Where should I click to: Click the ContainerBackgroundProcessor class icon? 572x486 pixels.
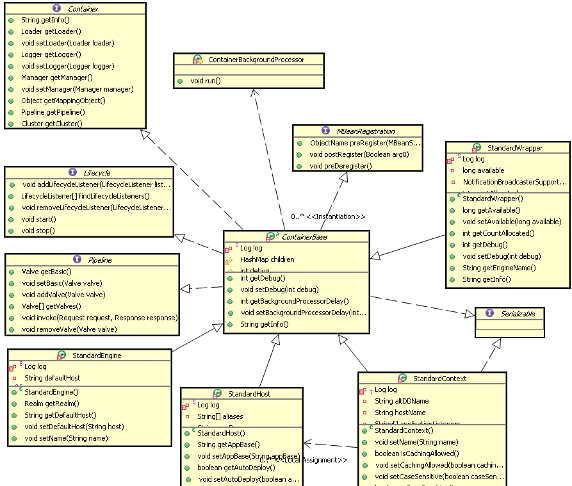click(197, 59)
